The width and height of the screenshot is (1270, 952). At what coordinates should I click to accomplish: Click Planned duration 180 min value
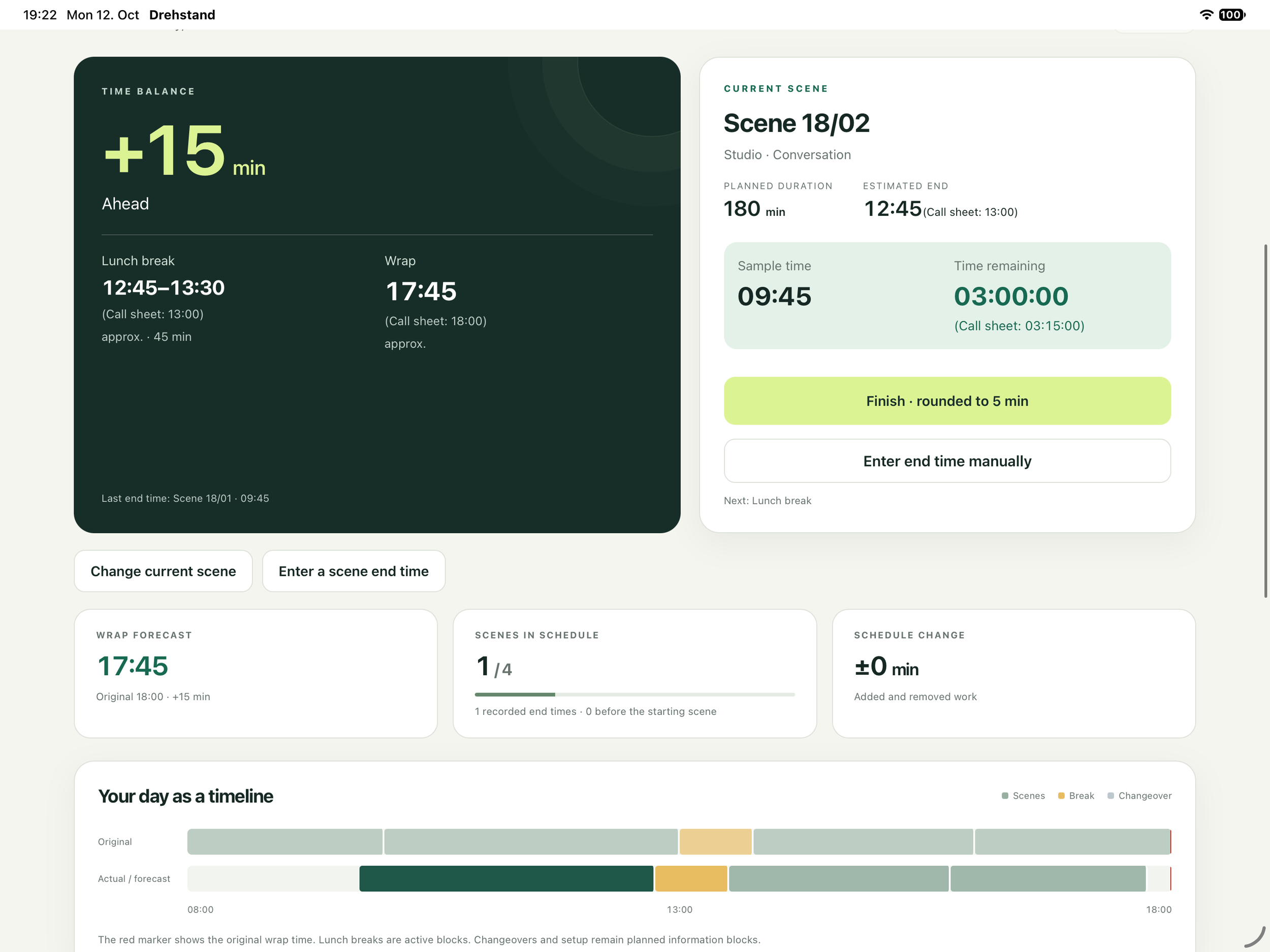tap(754, 209)
